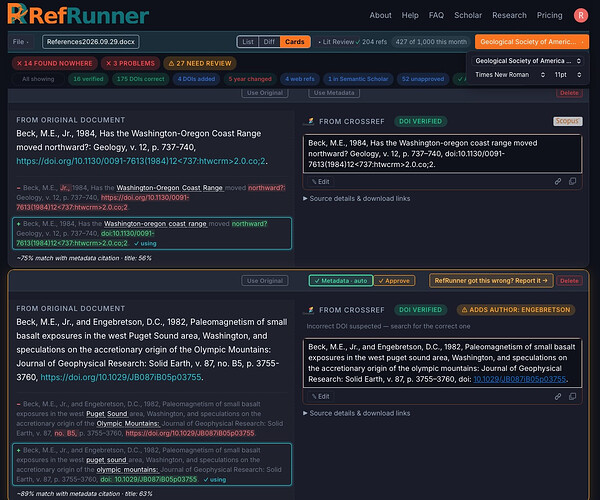The width and height of the screenshot is (600, 500).
Task: Toggle the 16 verified filter
Action: pos(88,79)
